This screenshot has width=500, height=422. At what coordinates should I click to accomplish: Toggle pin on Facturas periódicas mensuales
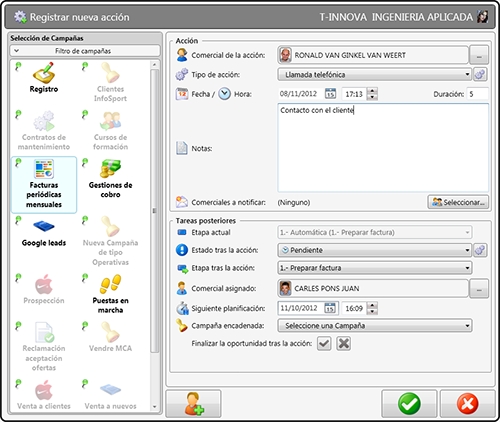click(x=18, y=163)
